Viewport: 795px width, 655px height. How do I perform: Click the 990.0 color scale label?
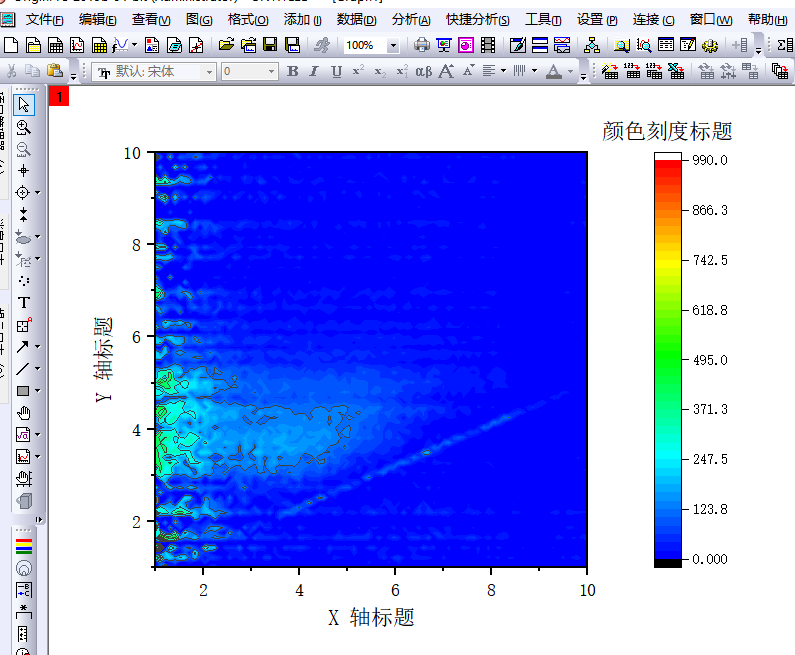point(710,160)
